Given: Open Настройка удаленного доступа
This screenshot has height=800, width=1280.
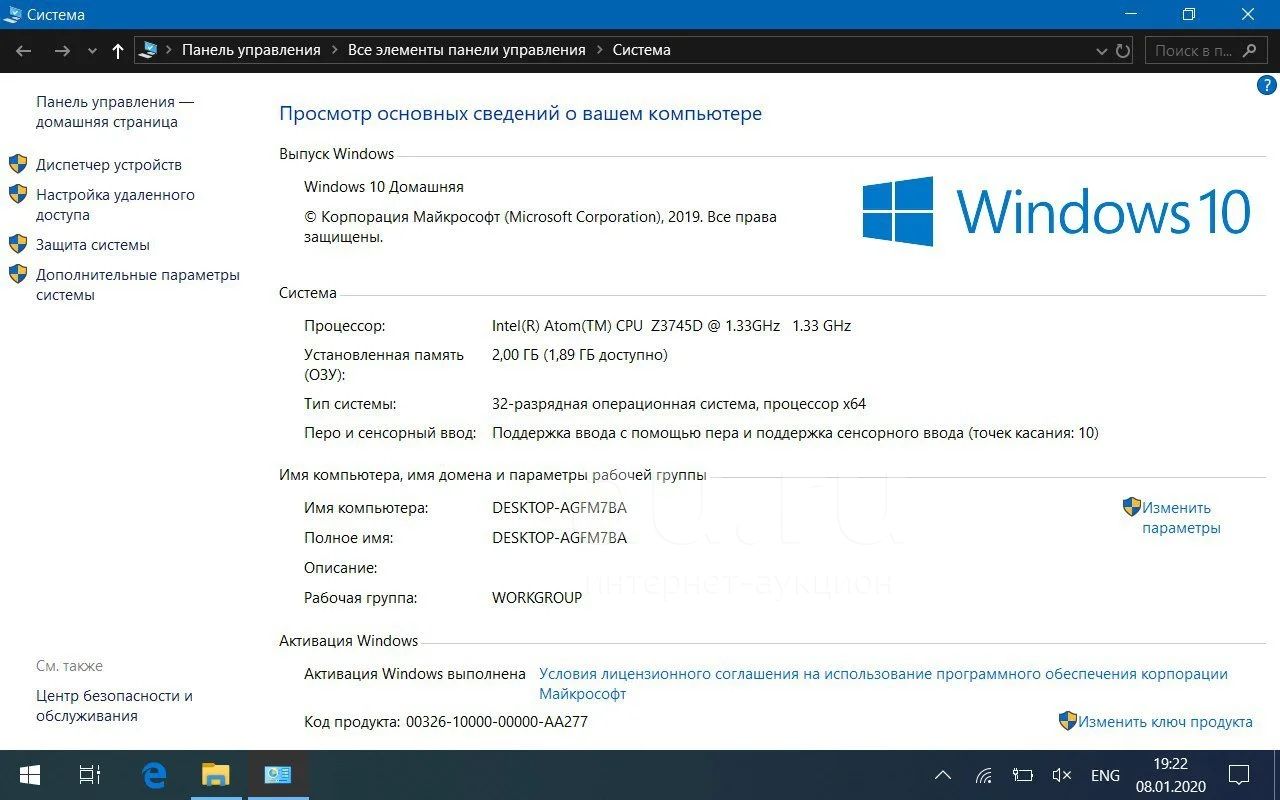Looking at the screenshot, I should coord(114,205).
